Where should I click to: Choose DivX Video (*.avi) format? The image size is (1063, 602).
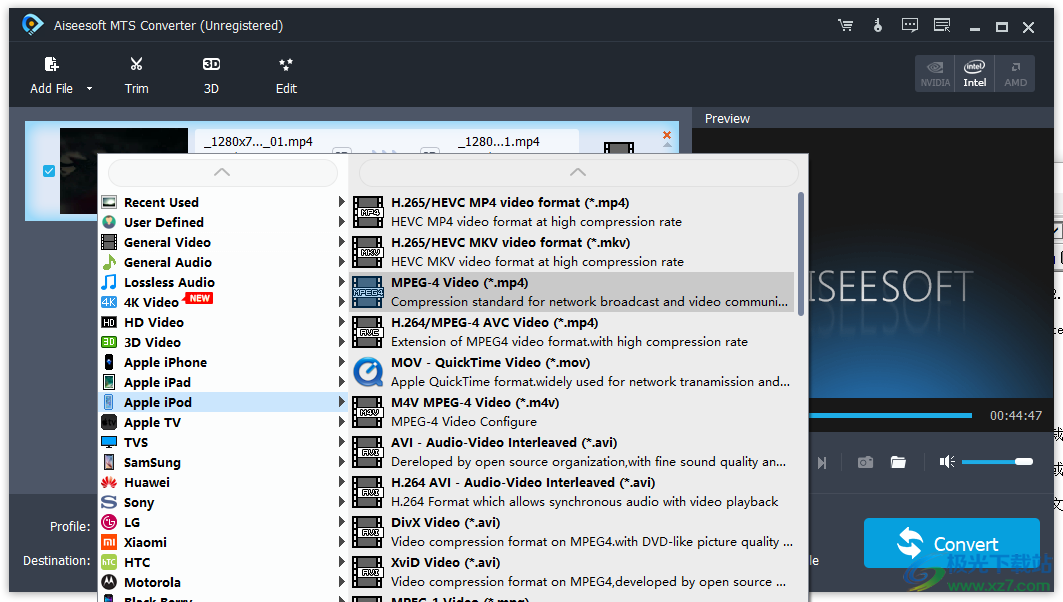coord(571,532)
